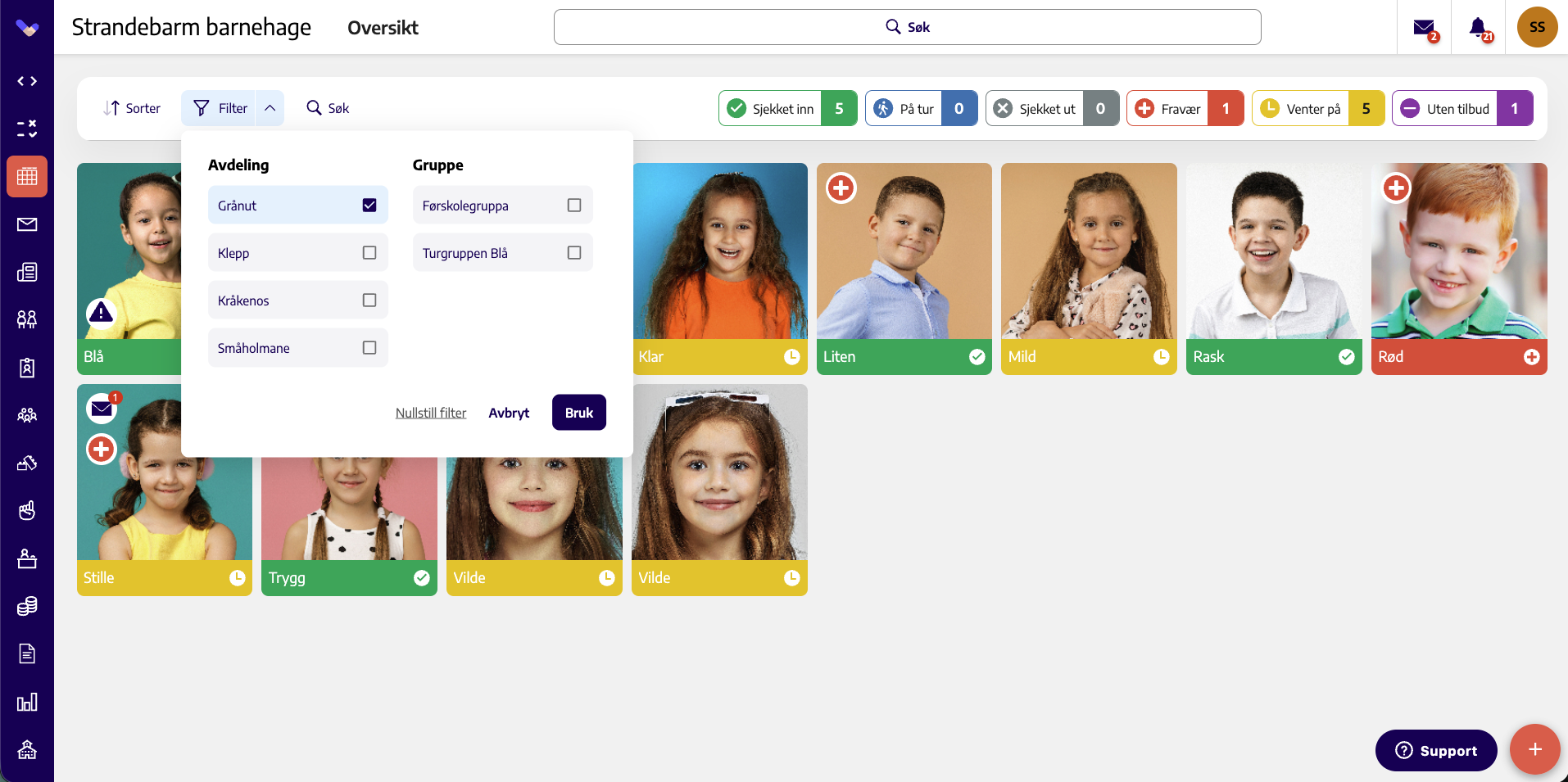This screenshot has width=1568, height=782.
Task: Click the Strandebarm barnehage title
Action: coord(191,27)
